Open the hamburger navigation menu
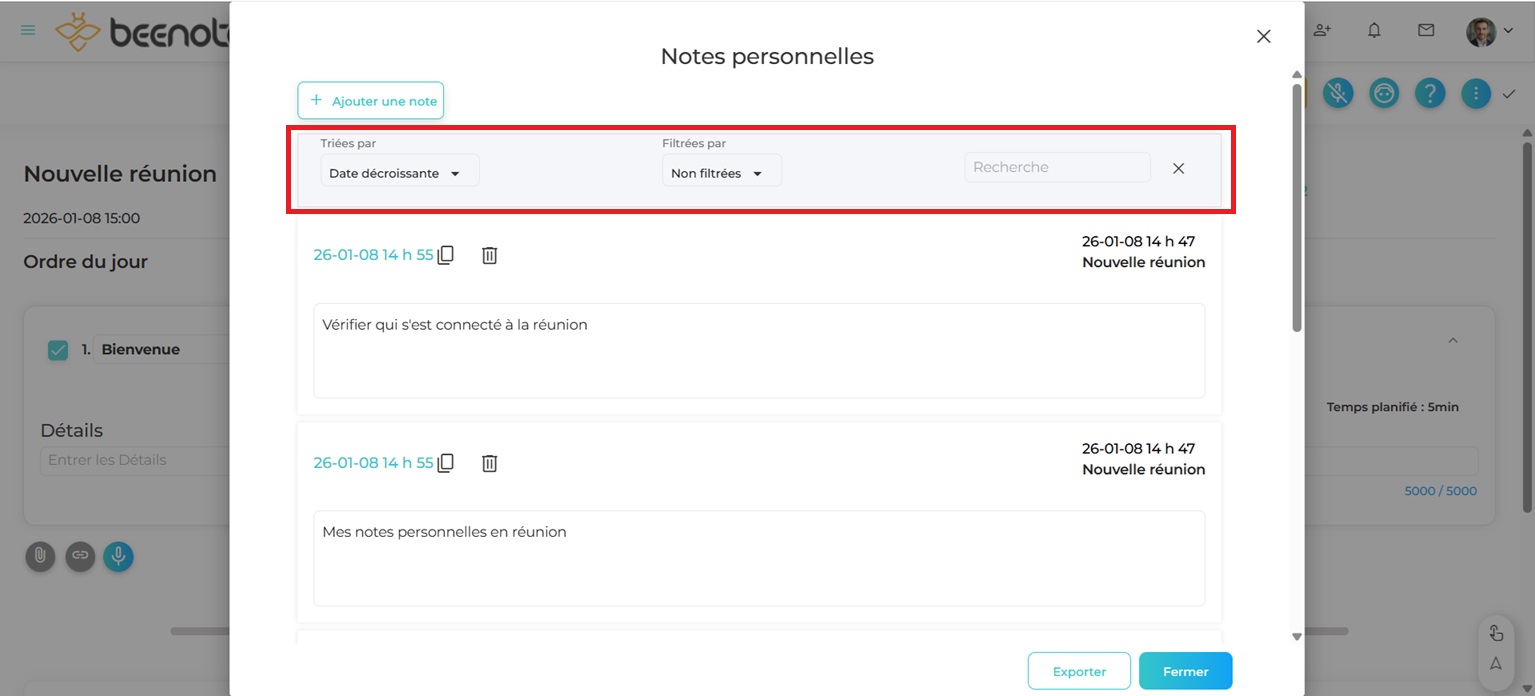This screenshot has height=696, width=1535. [28, 31]
